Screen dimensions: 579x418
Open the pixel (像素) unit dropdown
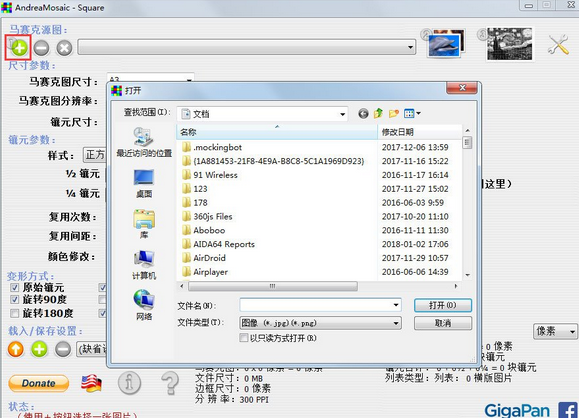pyautogui.click(x=555, y=331)
